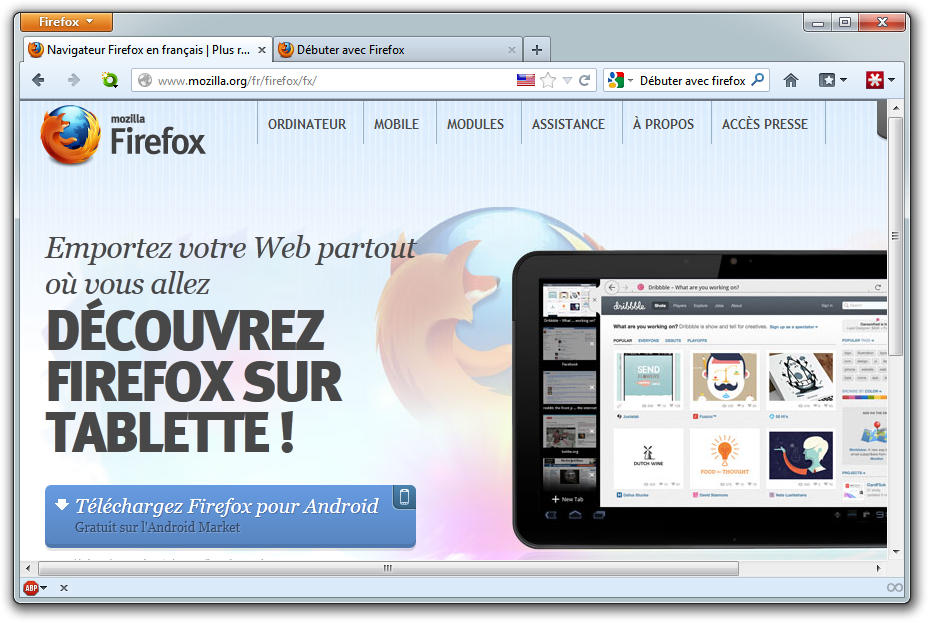Click the vertical scrollbar thumb
Screen dimensions: 928x623
(x=896, y=235)
